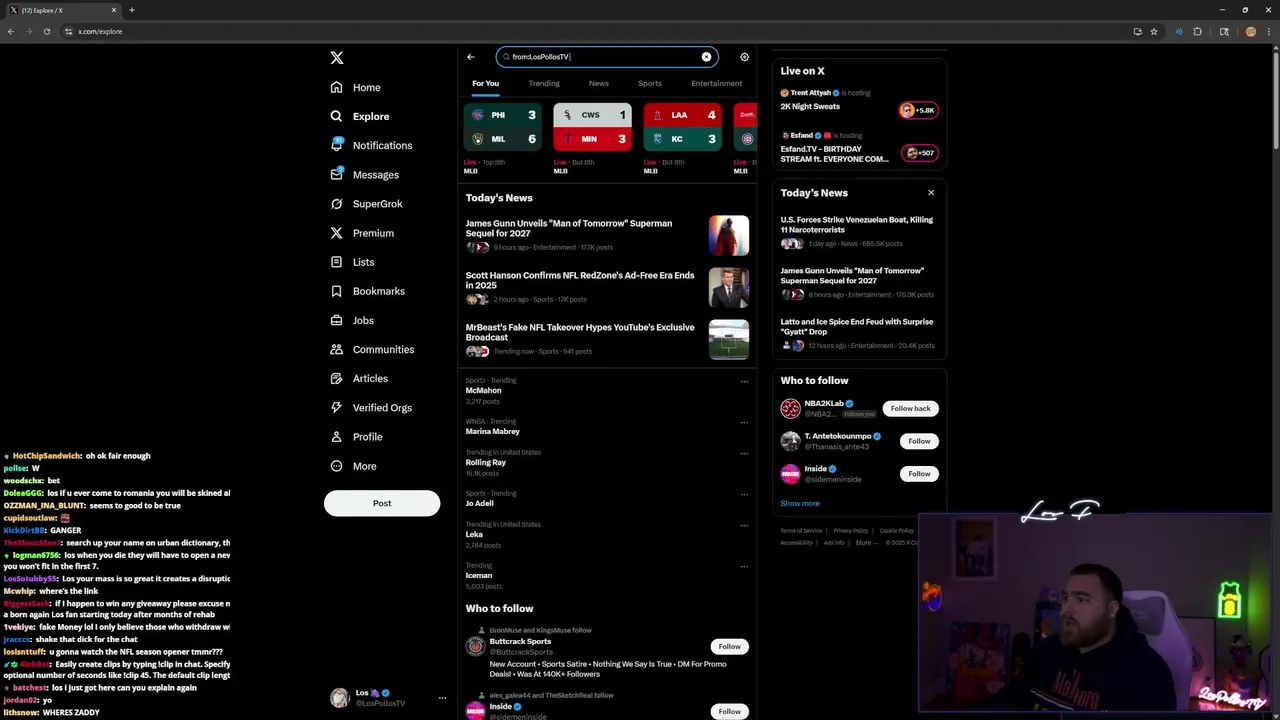Click the X logo in sidebar
The width and height of the screenshot is (1280, 720).
tap(337, 58)
